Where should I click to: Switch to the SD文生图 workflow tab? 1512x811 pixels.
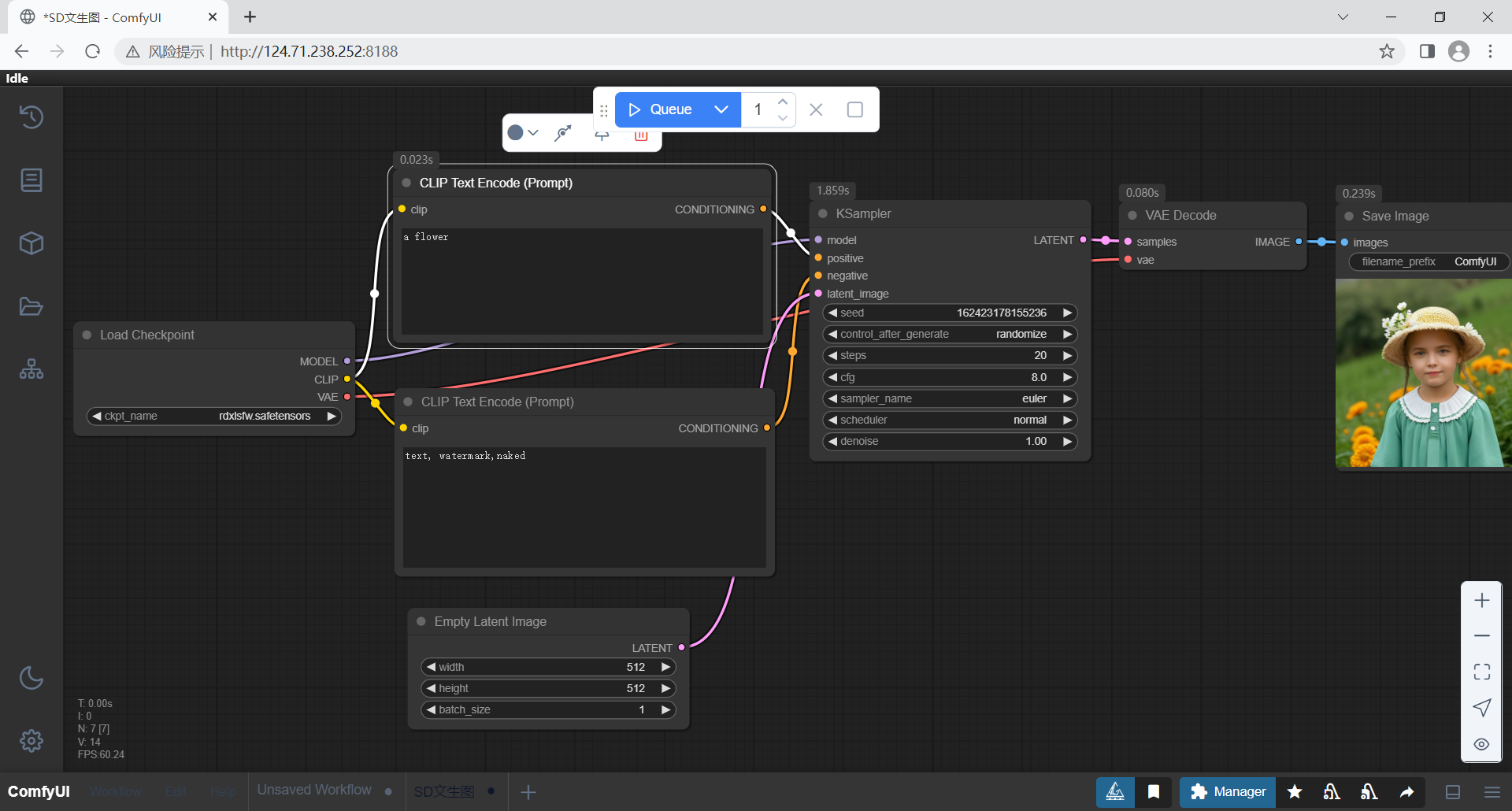pyautogui.click(x=444, y=791)
